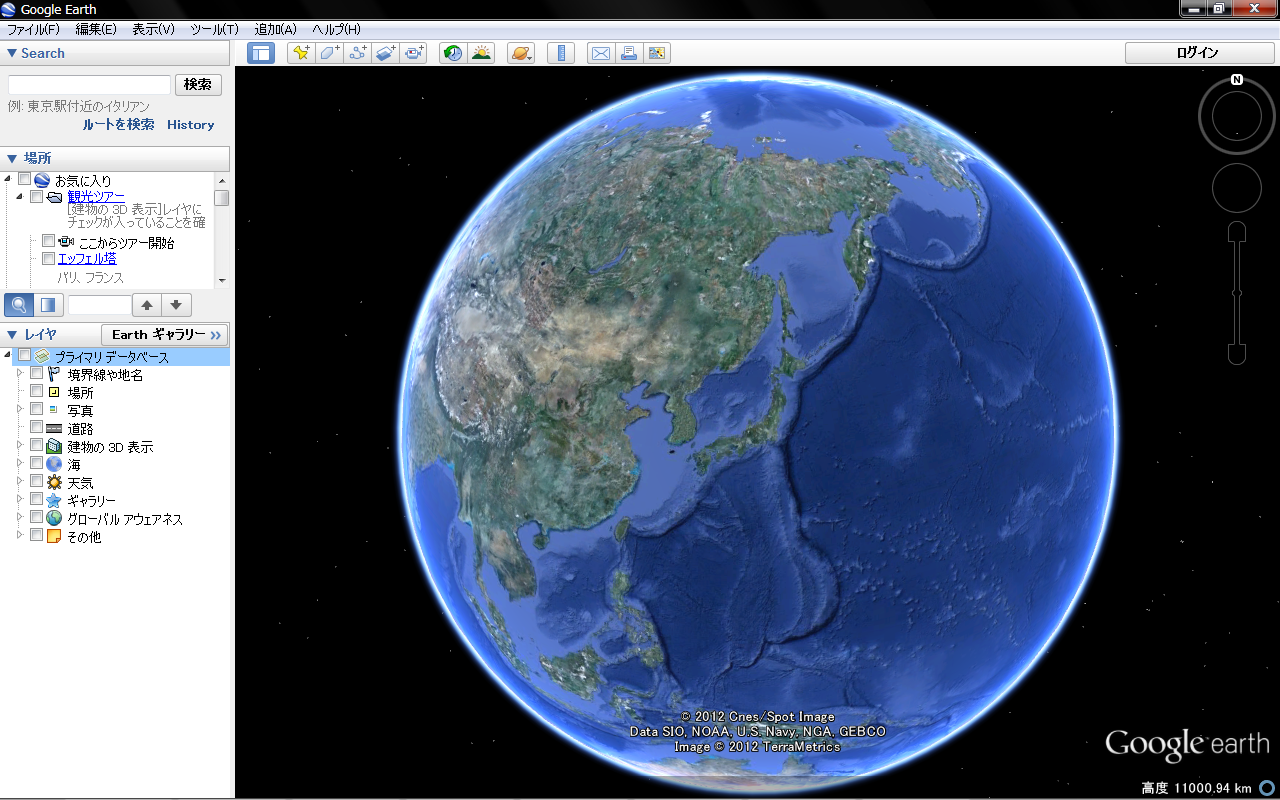Open the 追加(A) menu
The width and height of the screenshot is (1280, 800).
(x=276, y=29)
